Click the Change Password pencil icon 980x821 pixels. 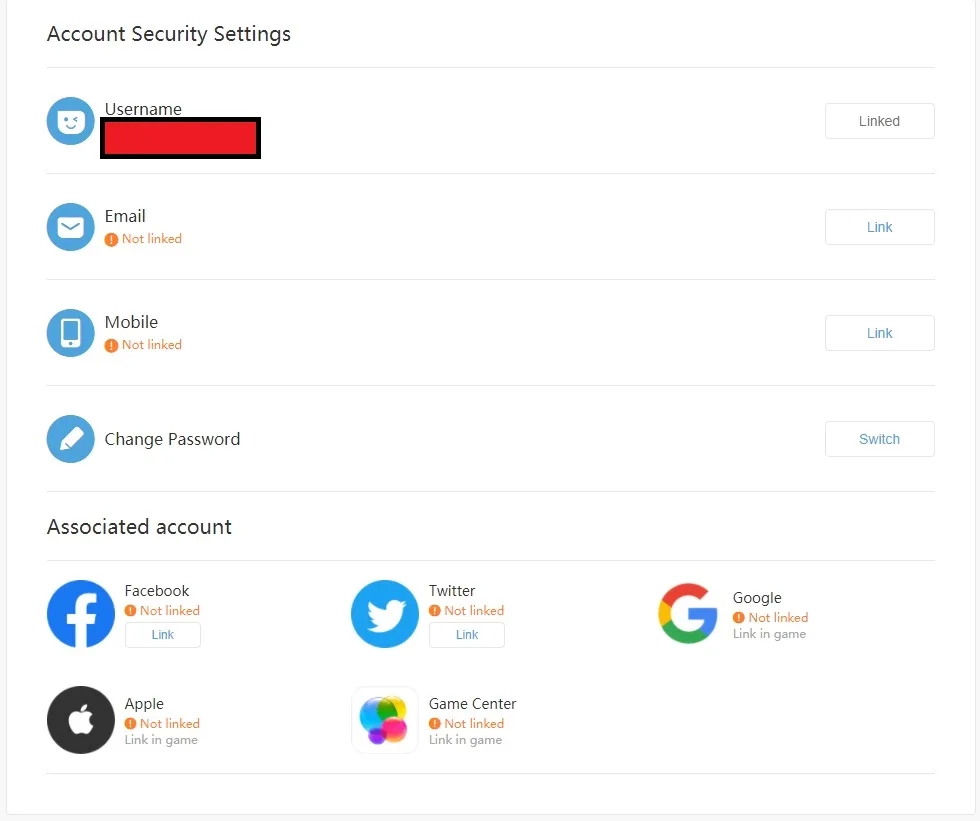[71, 439]
